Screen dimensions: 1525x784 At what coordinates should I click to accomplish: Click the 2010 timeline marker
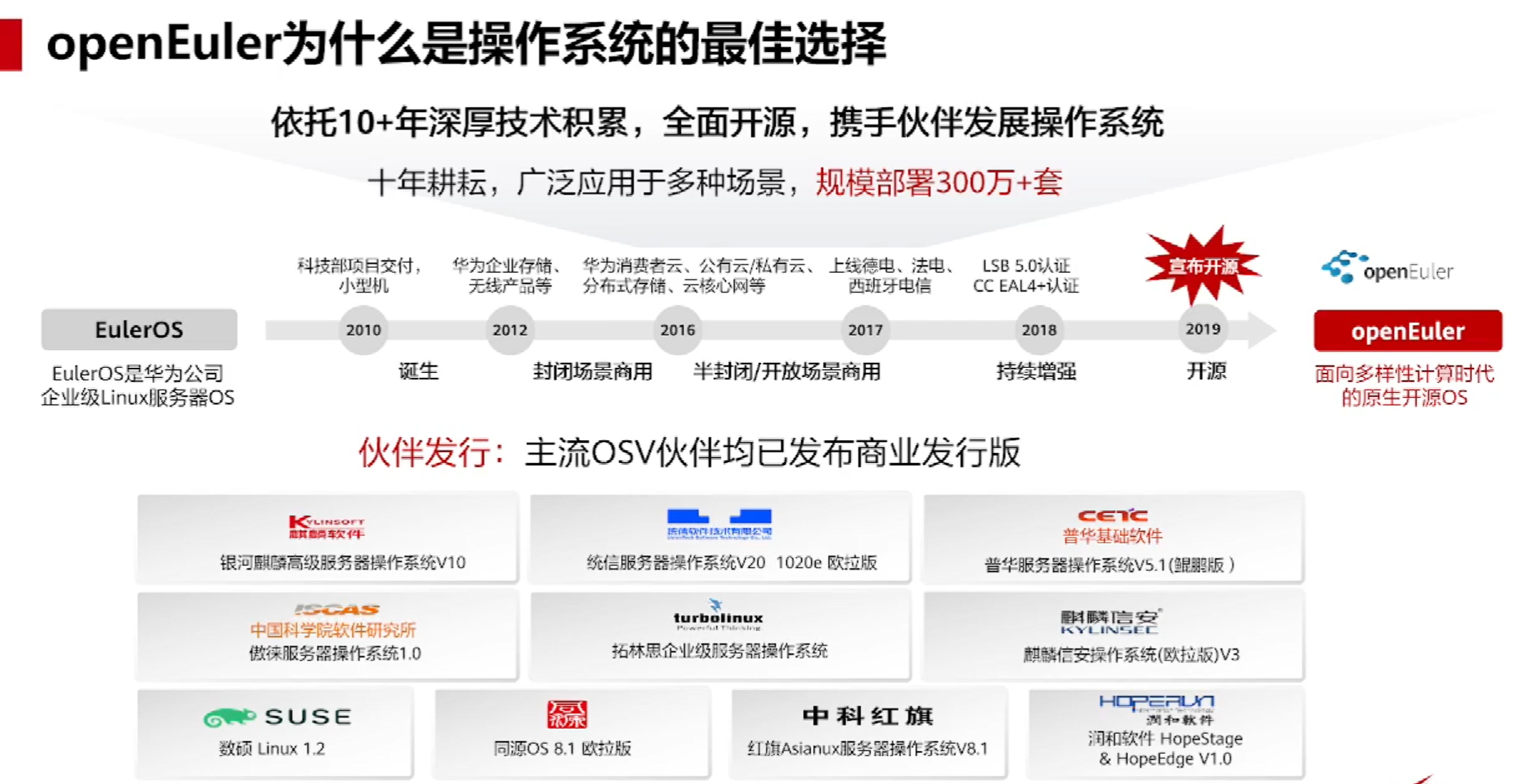click(363, 330)
